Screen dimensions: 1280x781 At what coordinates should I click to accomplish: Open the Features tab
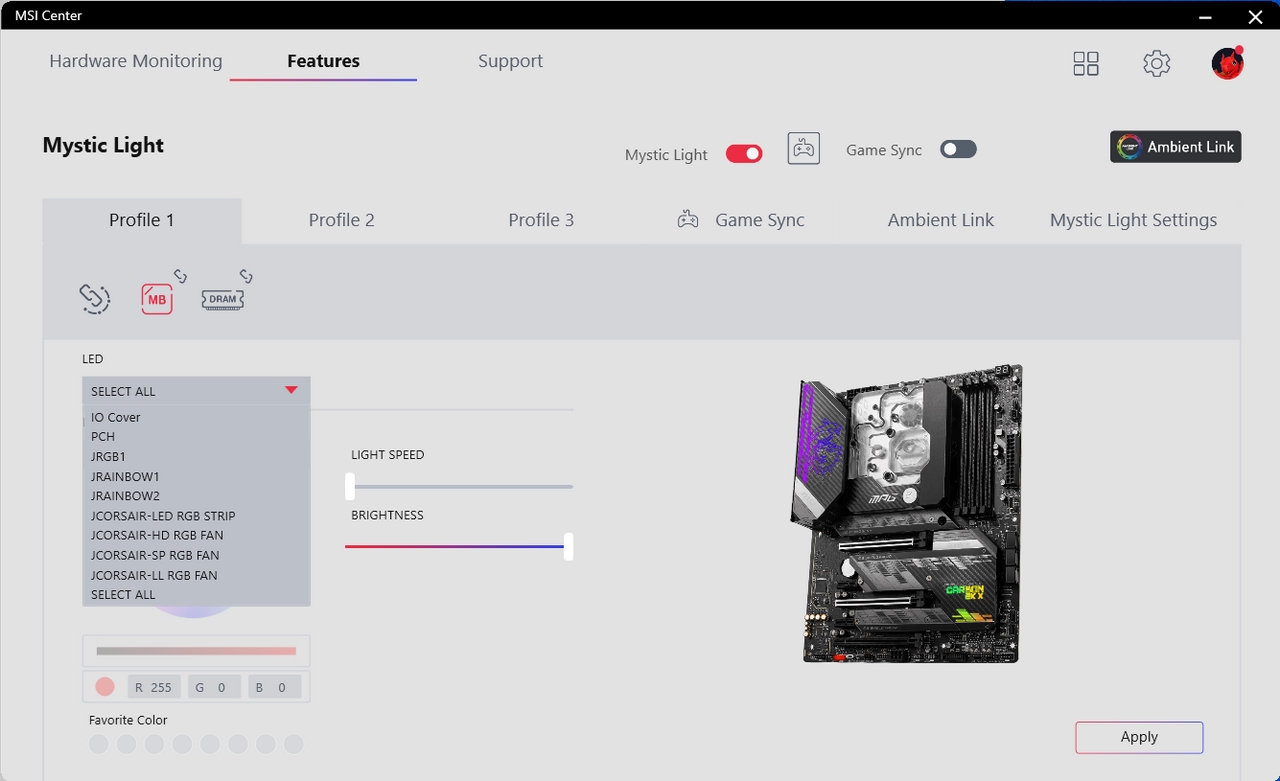(x=323, y=61)
